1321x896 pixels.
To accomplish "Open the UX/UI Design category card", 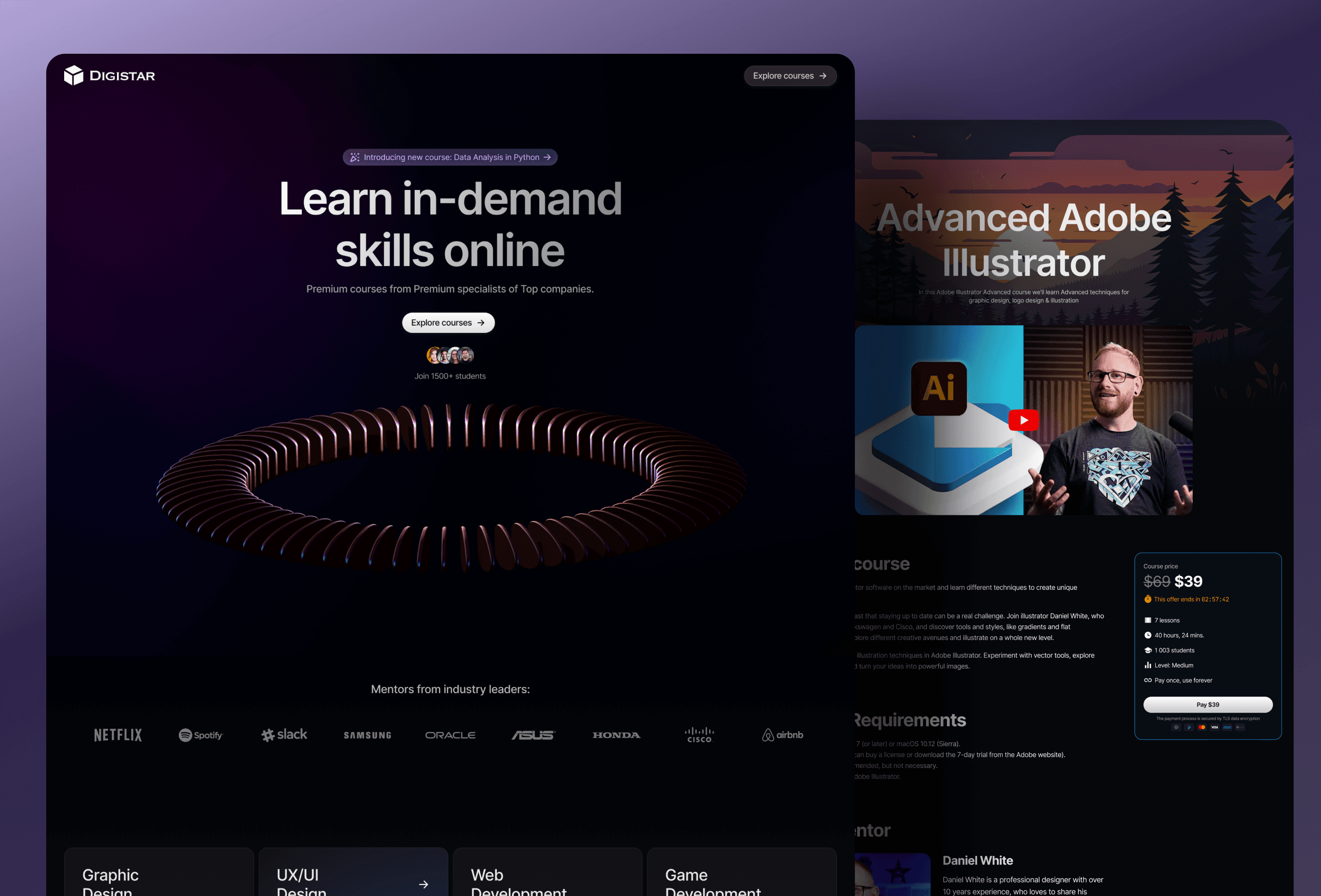I will point(353,872).
